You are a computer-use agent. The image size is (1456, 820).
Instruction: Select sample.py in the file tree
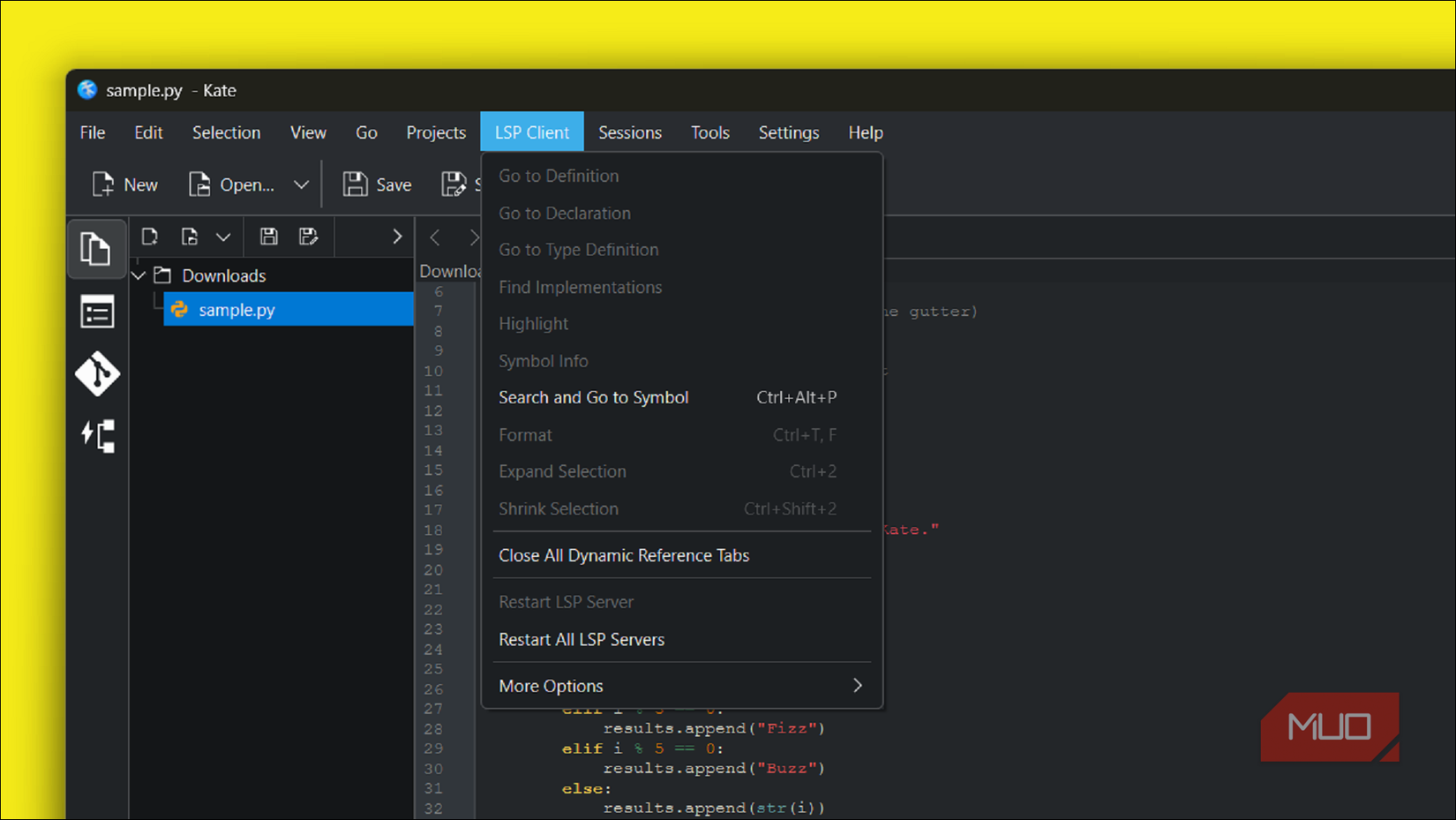tap(236, 310)
